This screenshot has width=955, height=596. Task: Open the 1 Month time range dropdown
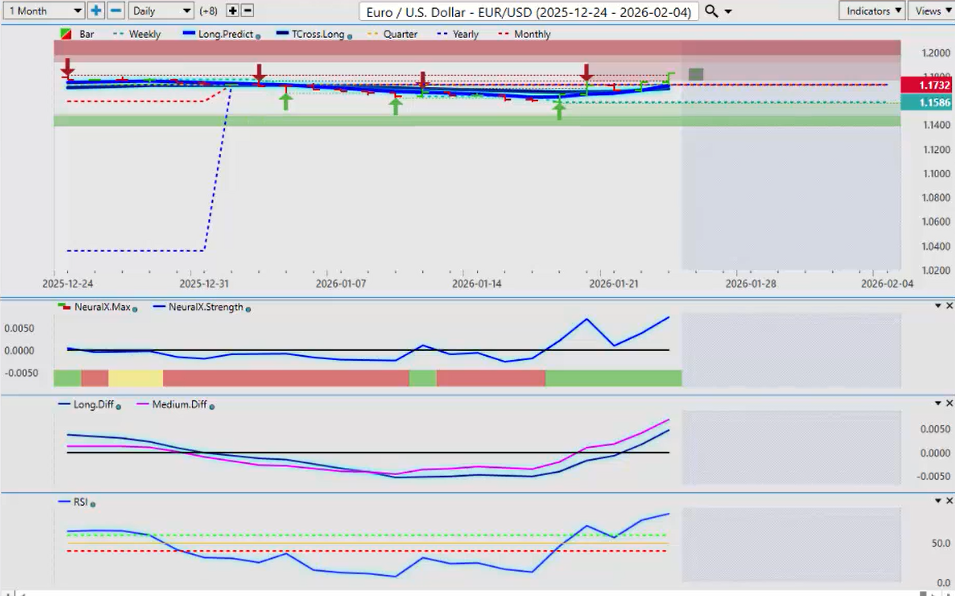point(43,10)
